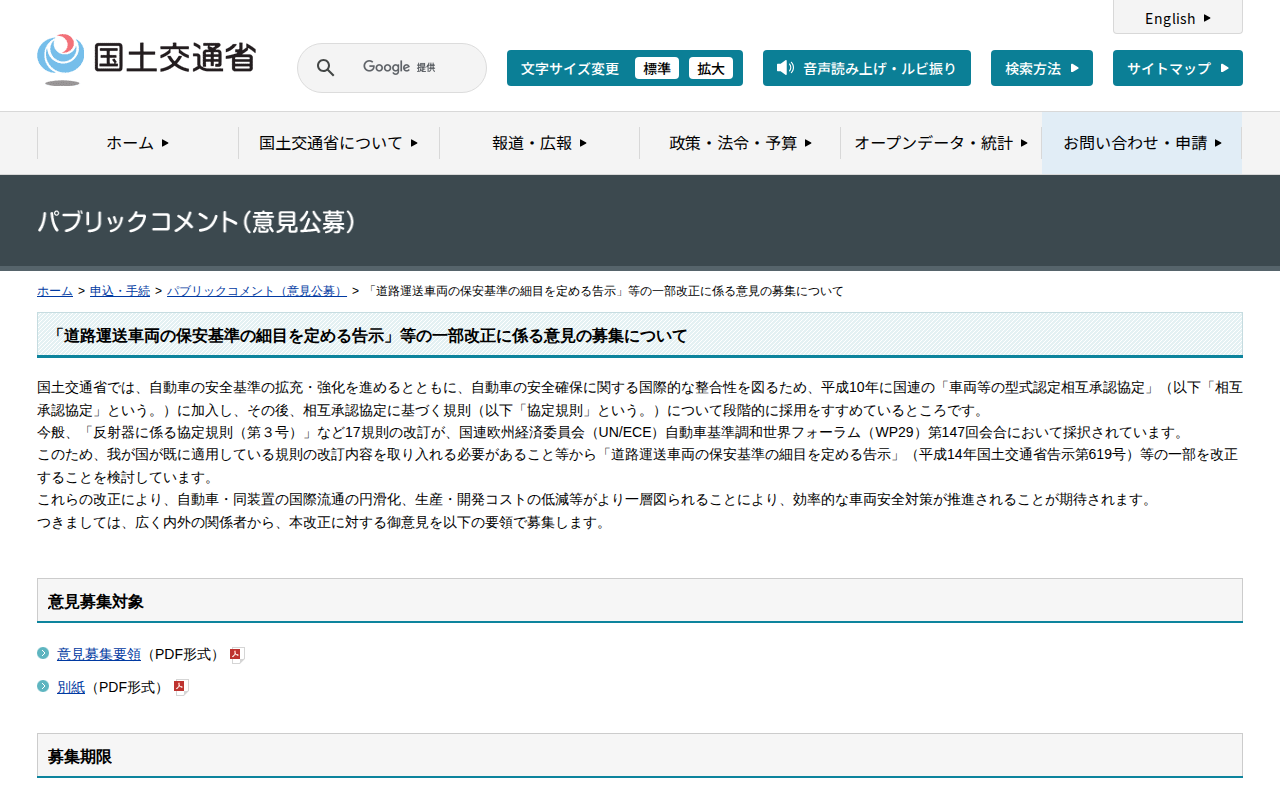The image size is (1280, 800).
Task: Click the 文字サイズ変更 label
Action: (x=570, y=69)
